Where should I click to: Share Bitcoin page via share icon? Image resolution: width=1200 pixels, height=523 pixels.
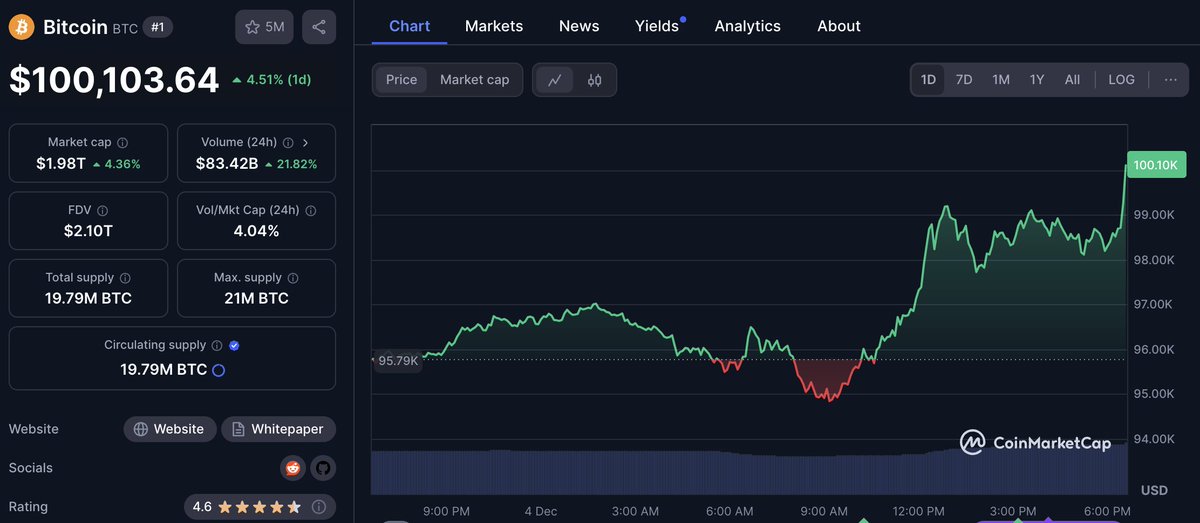click(x=318, y=27)
